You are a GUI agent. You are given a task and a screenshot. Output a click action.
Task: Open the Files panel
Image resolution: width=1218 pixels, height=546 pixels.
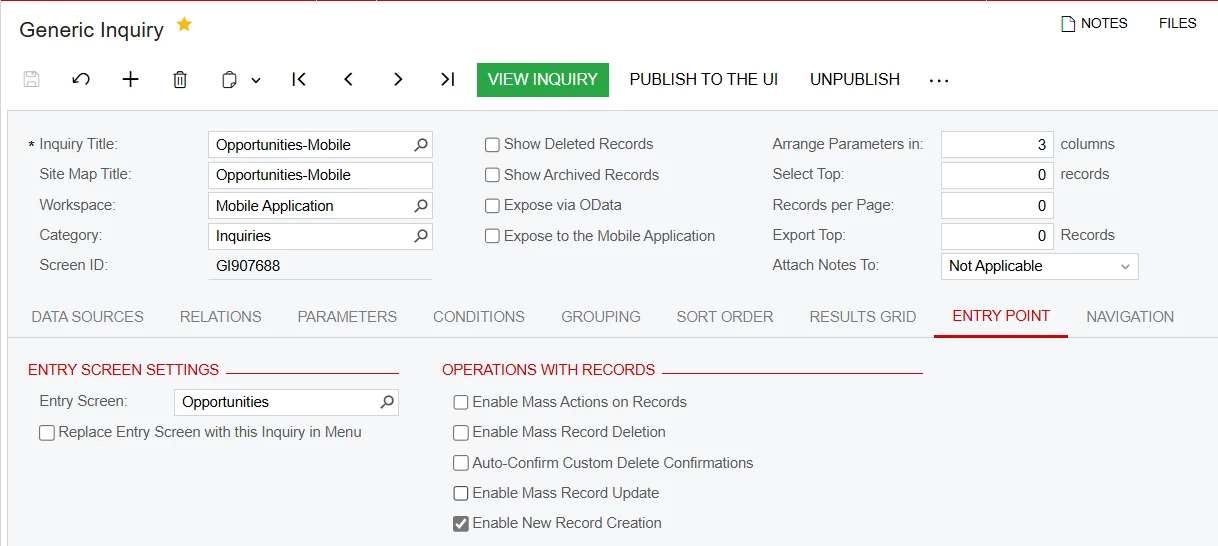pos(1177,23)
